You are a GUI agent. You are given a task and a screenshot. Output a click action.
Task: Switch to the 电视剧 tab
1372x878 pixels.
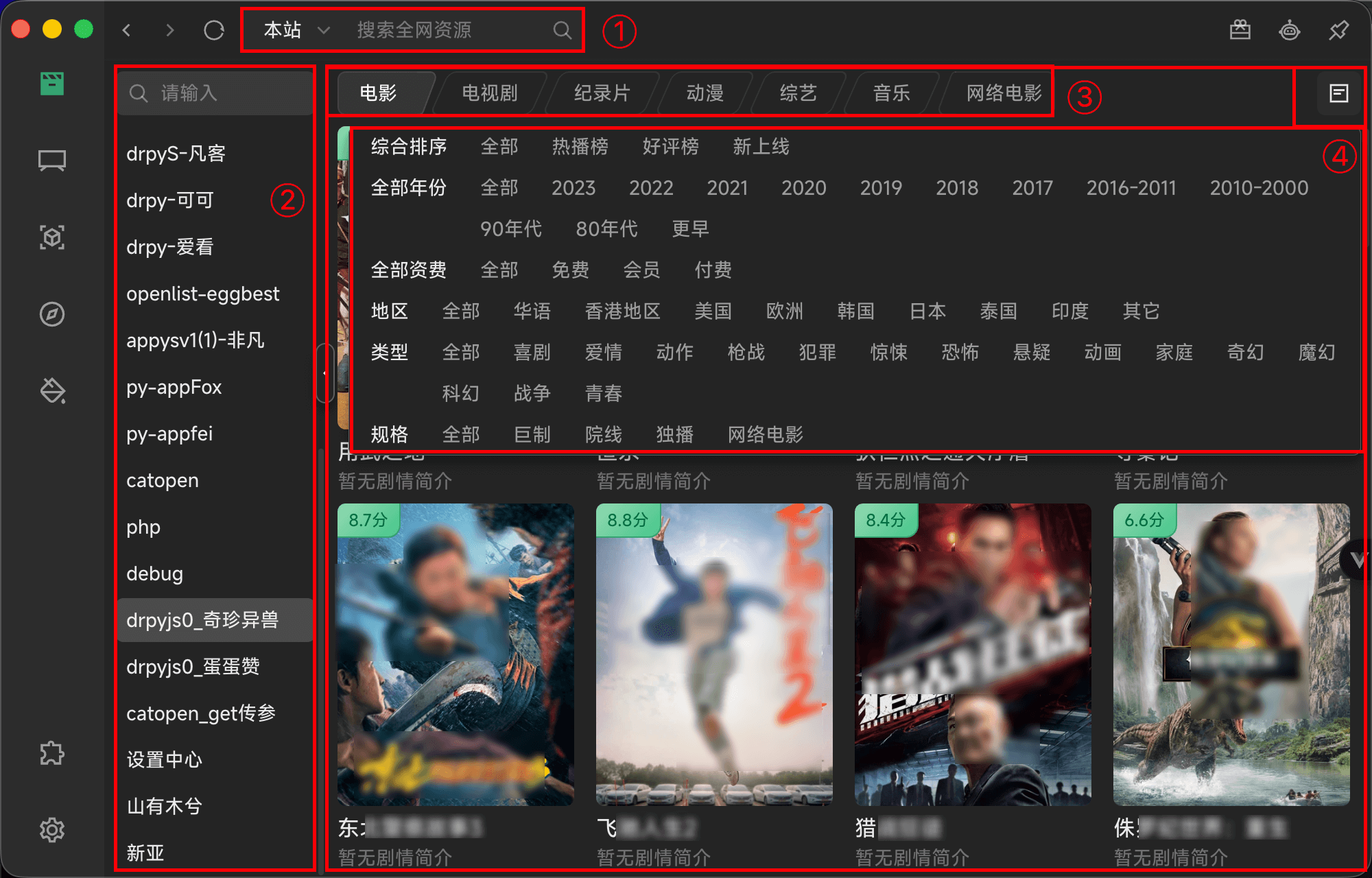[x=489, y=93]
